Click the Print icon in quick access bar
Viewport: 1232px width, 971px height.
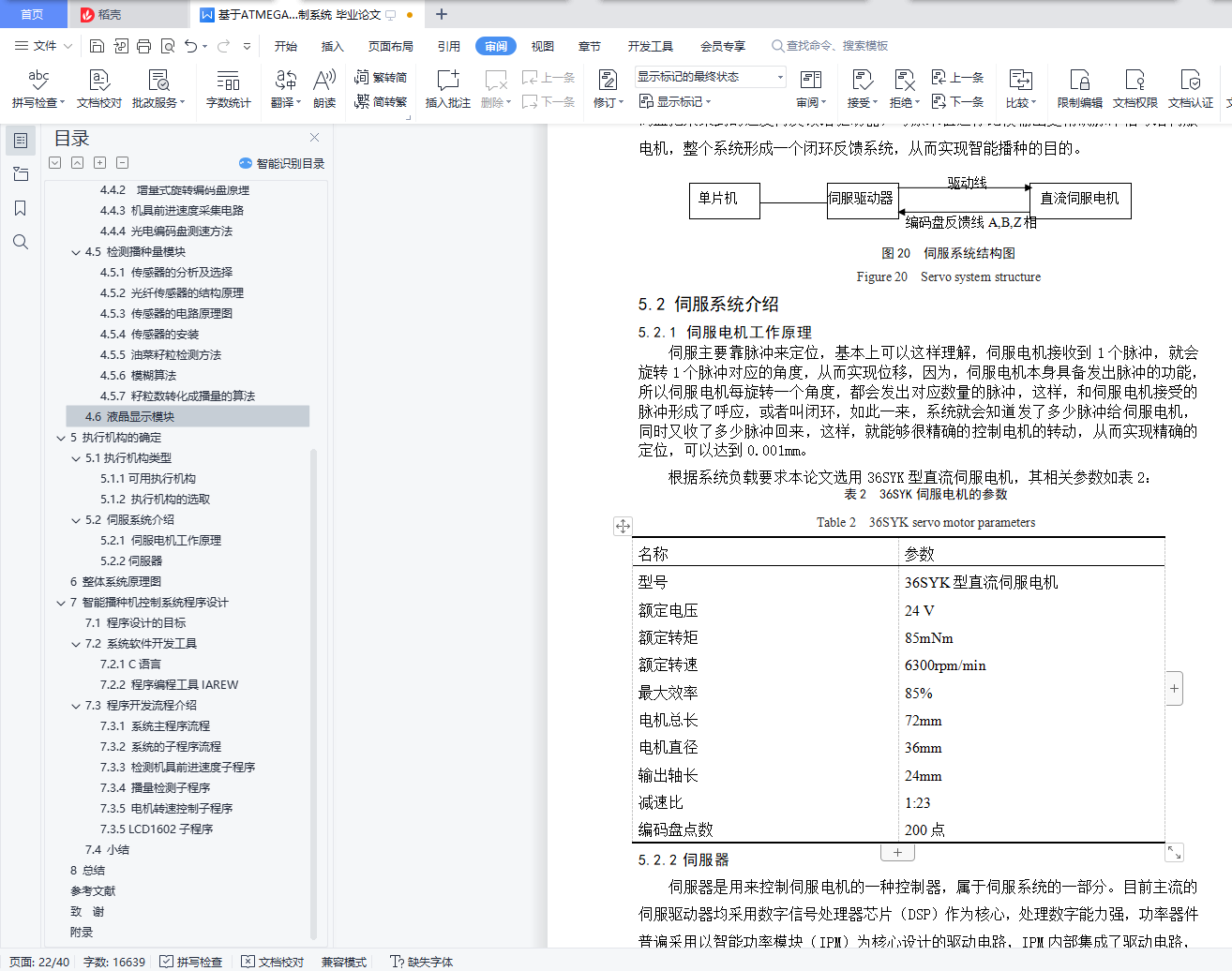[x=143, y=46]
